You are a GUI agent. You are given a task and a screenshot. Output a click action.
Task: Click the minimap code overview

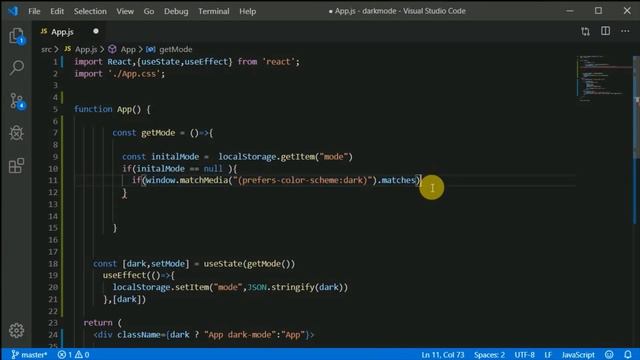[604, 78]
